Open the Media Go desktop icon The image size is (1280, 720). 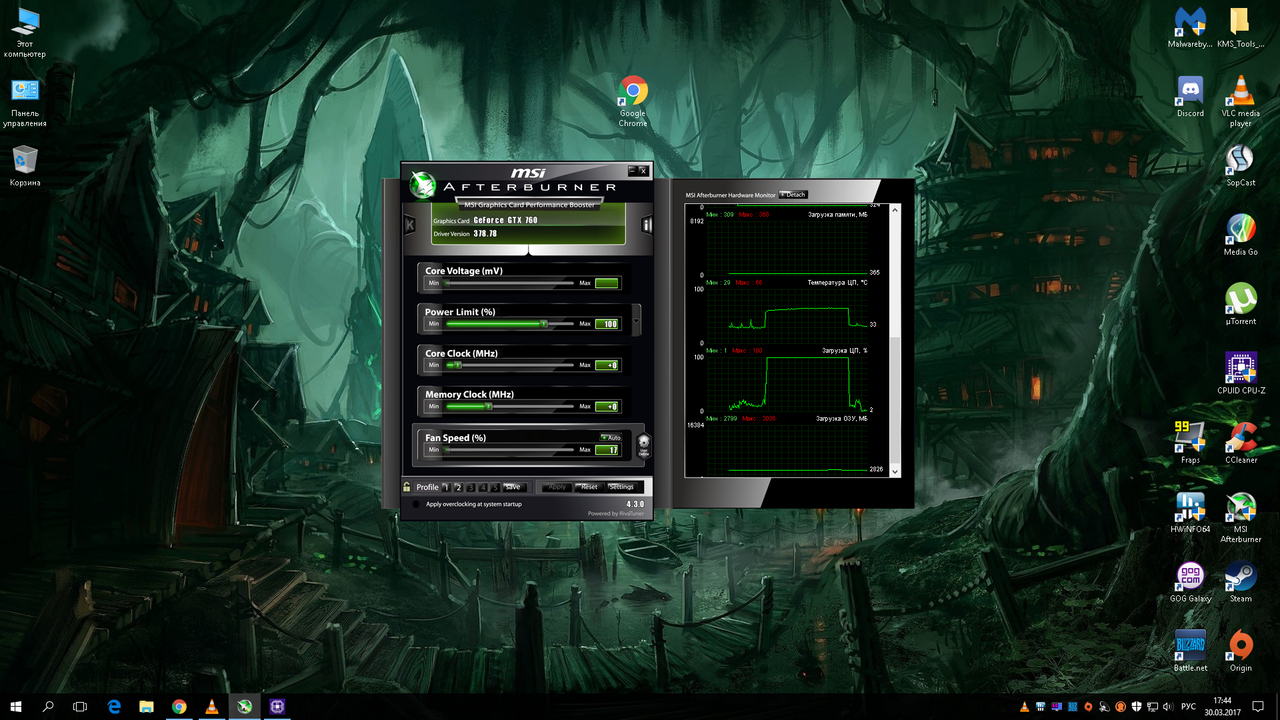pyautogui.click(x=1240, y=235)
